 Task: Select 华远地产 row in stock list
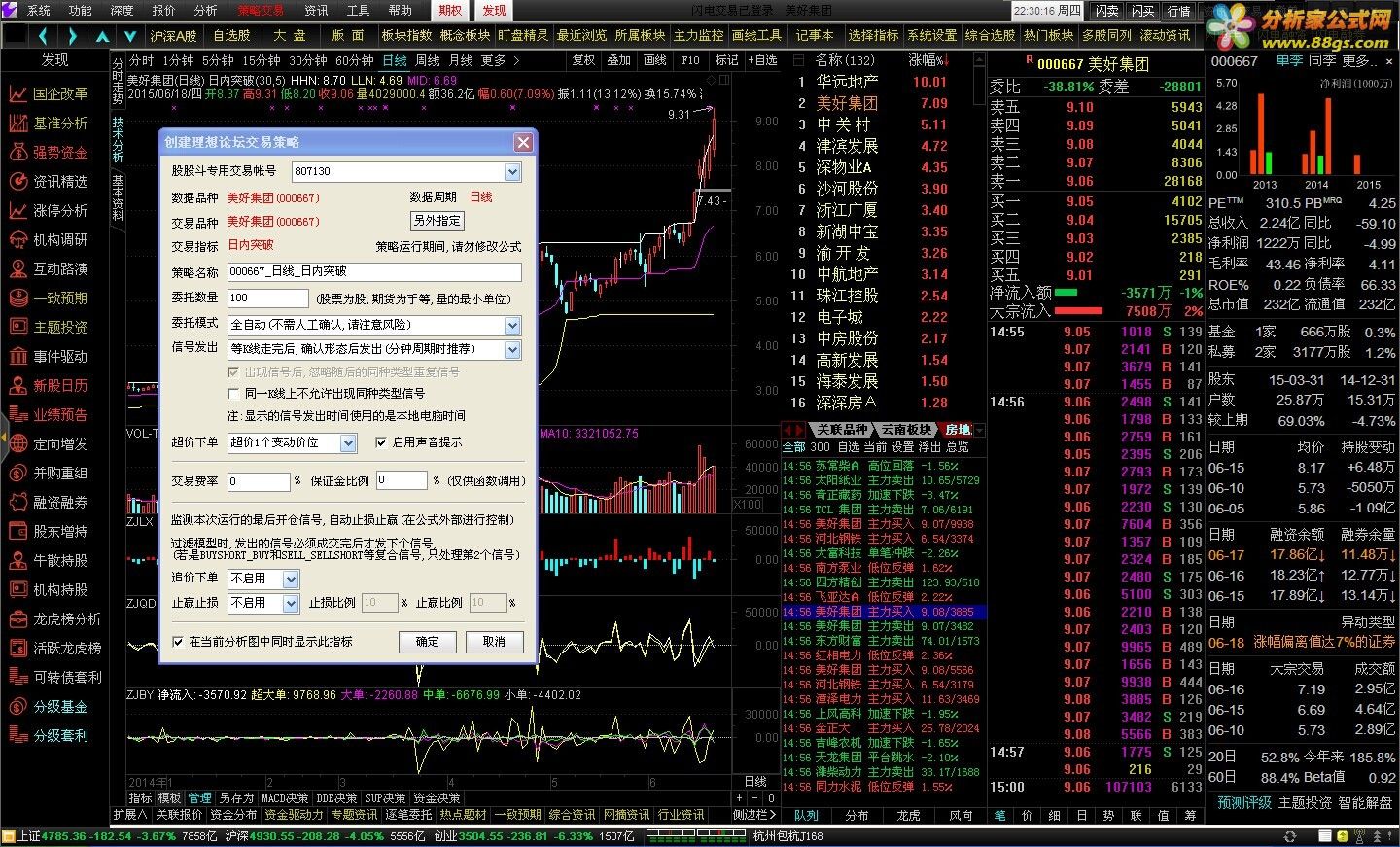pos(883,82)
